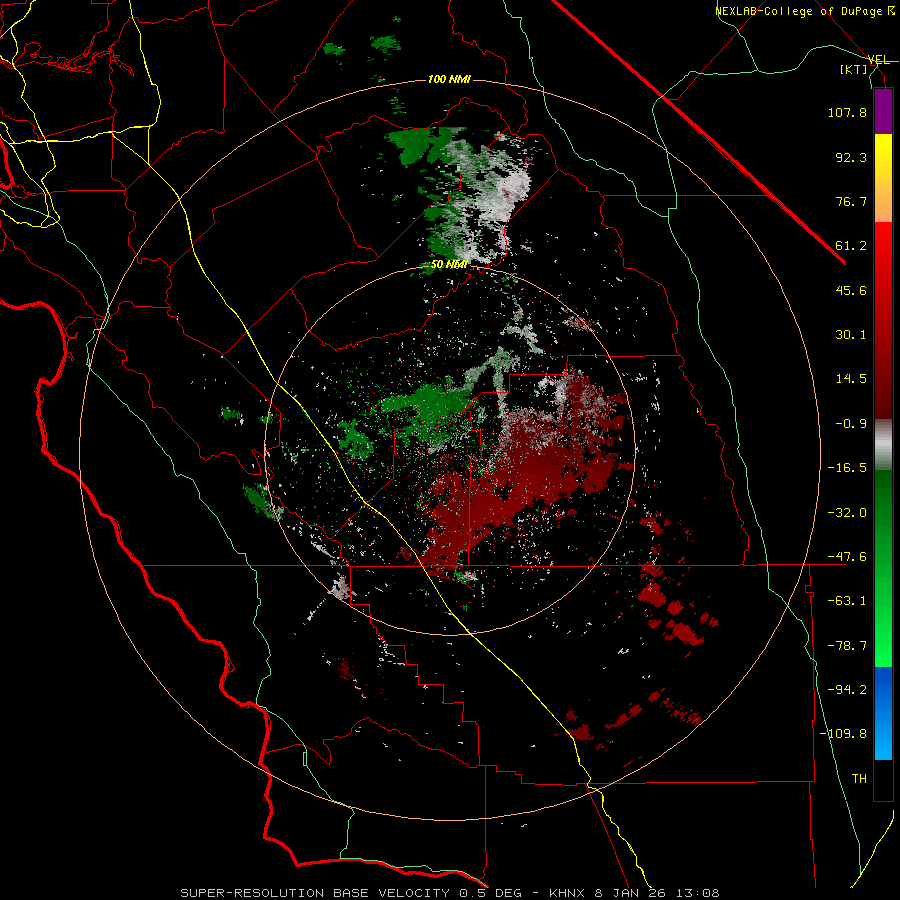
Task: Click the 61.2 velocity scale value
Action: [x=851, y=246]
